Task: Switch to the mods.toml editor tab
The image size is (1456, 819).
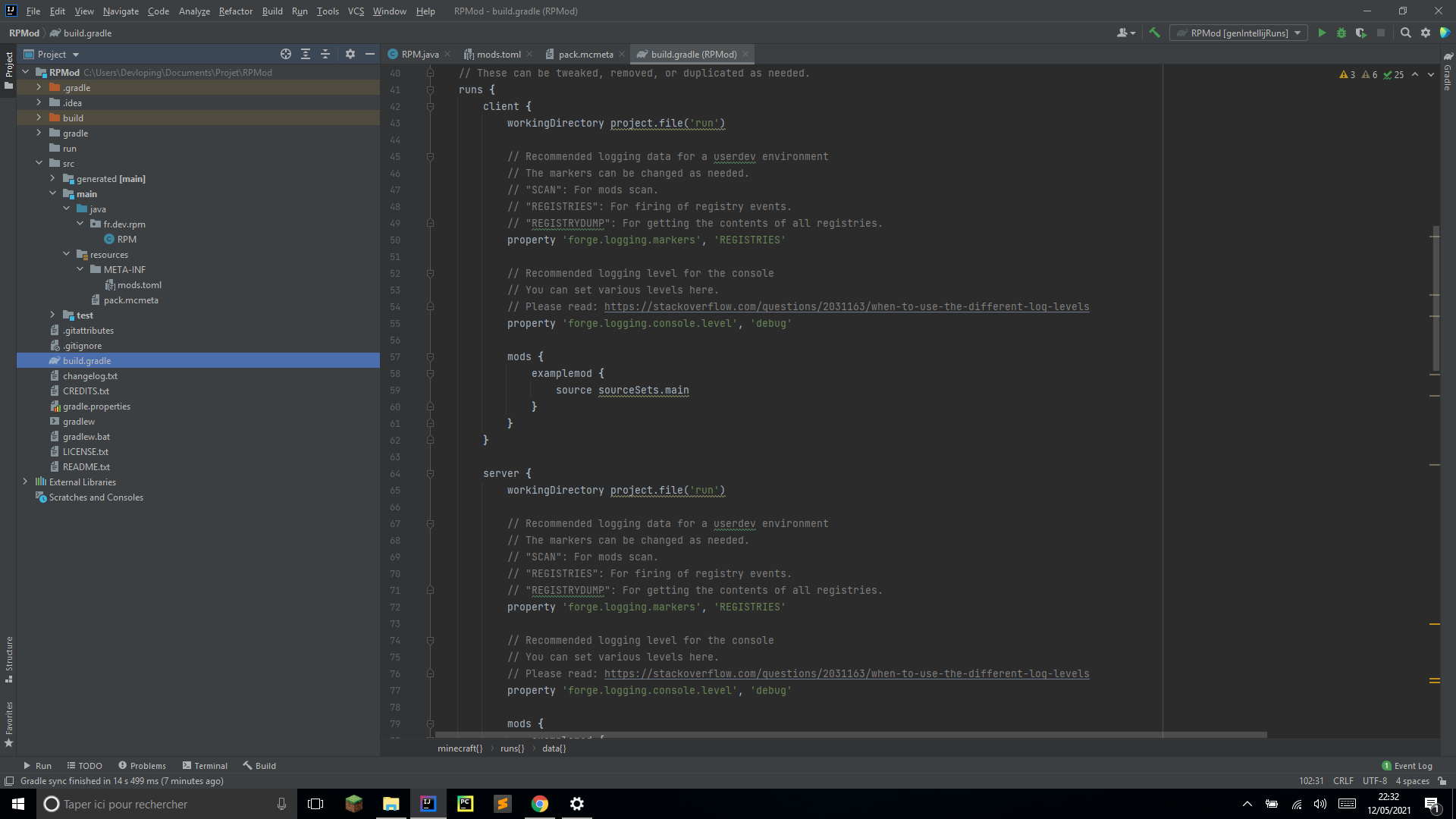Action: [498, 54]
